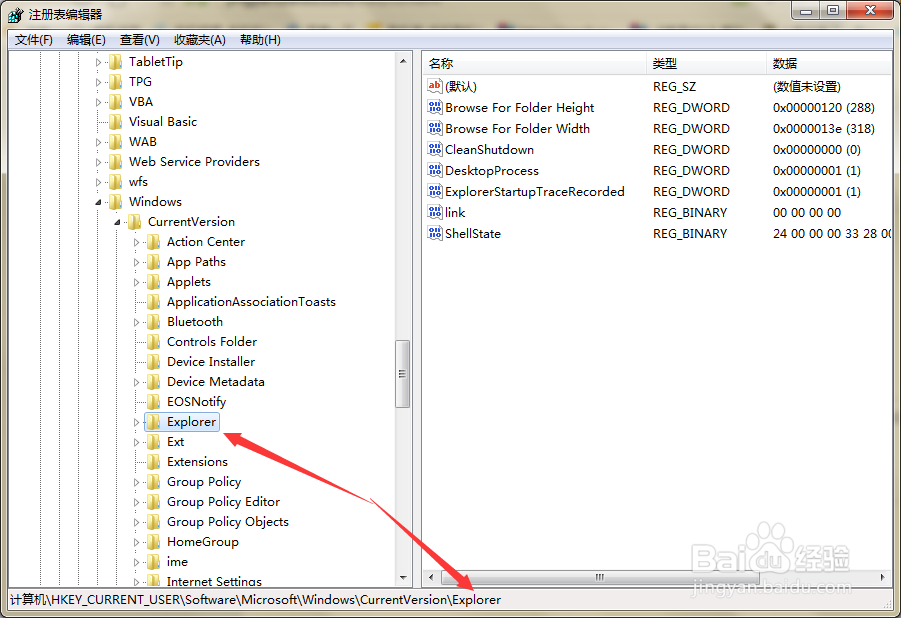Viewport: 901px width, 618px height.
Task: Sort values by 类型 column header
Action: 706,63
